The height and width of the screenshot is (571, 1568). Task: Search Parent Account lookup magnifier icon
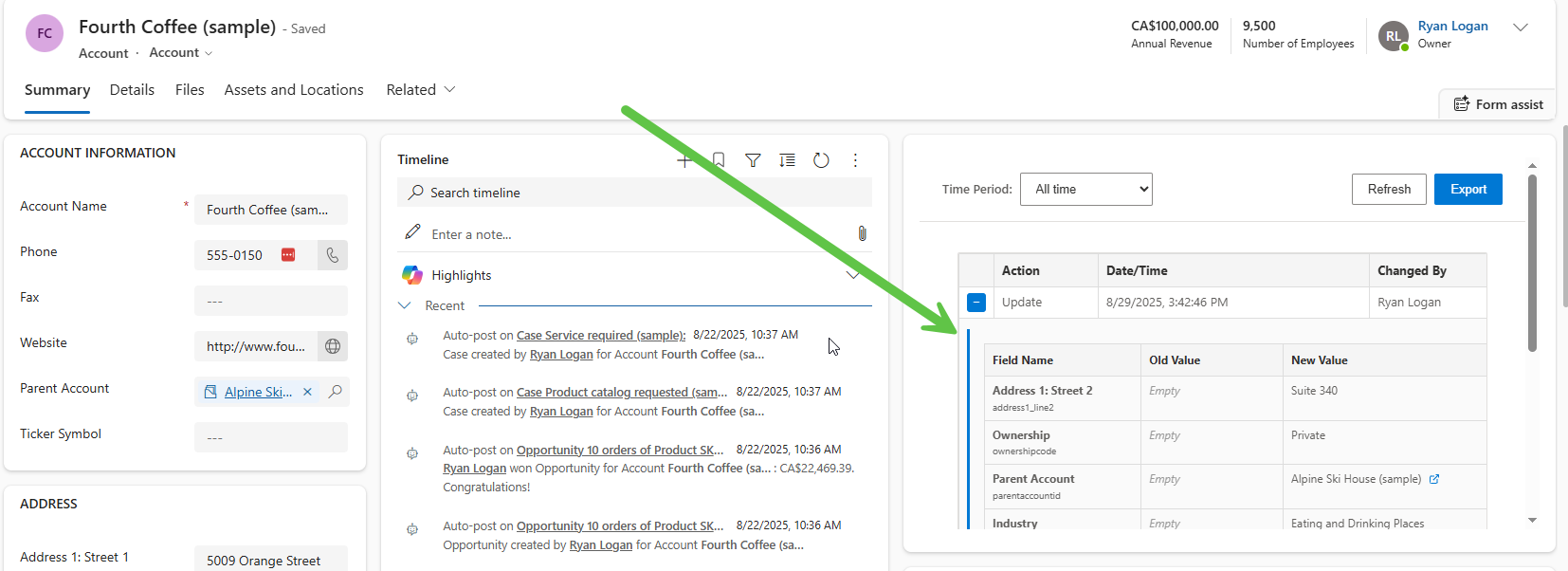[335, 392]
